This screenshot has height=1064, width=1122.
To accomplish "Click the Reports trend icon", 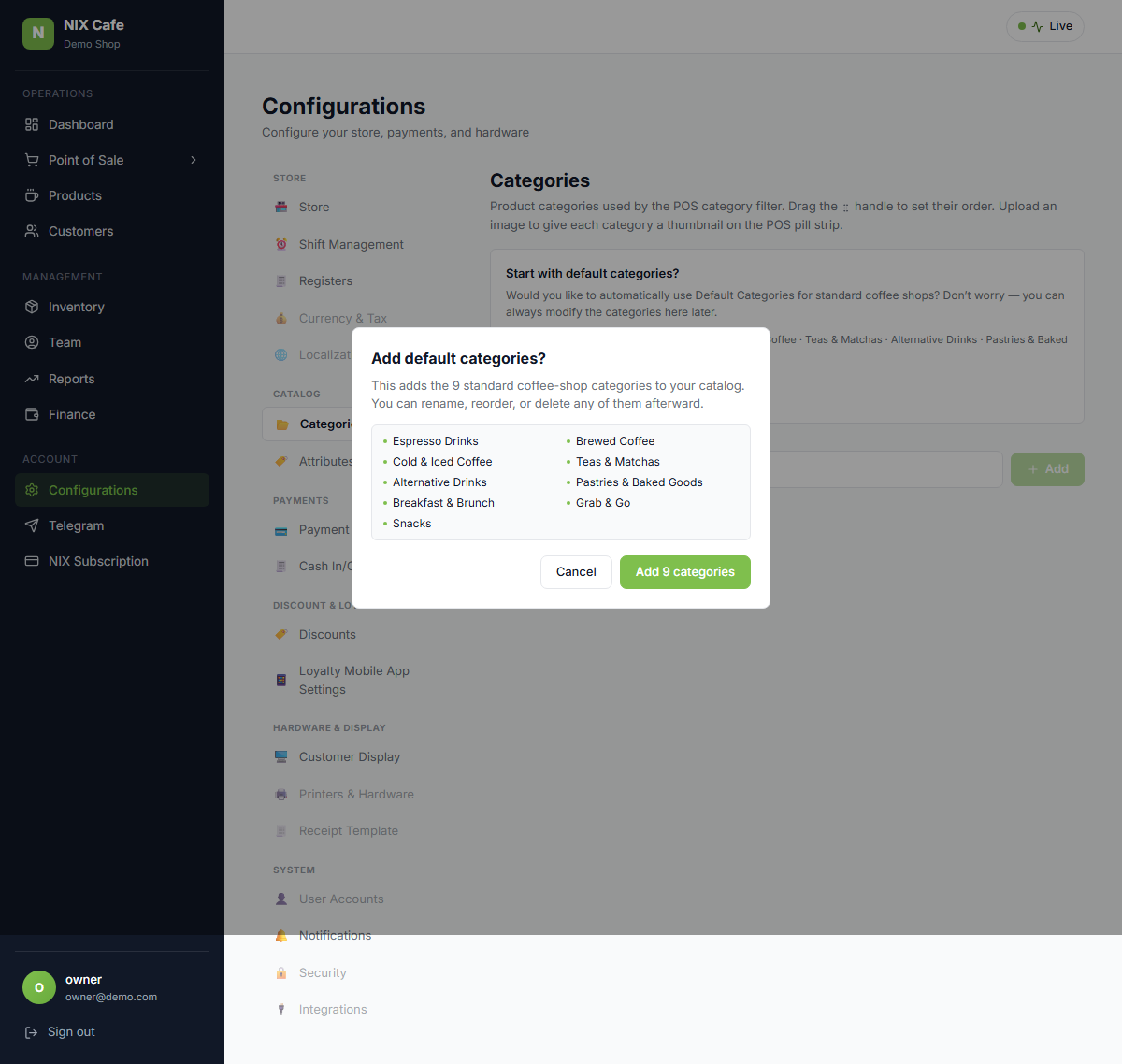I will click(x=32, y=379).
